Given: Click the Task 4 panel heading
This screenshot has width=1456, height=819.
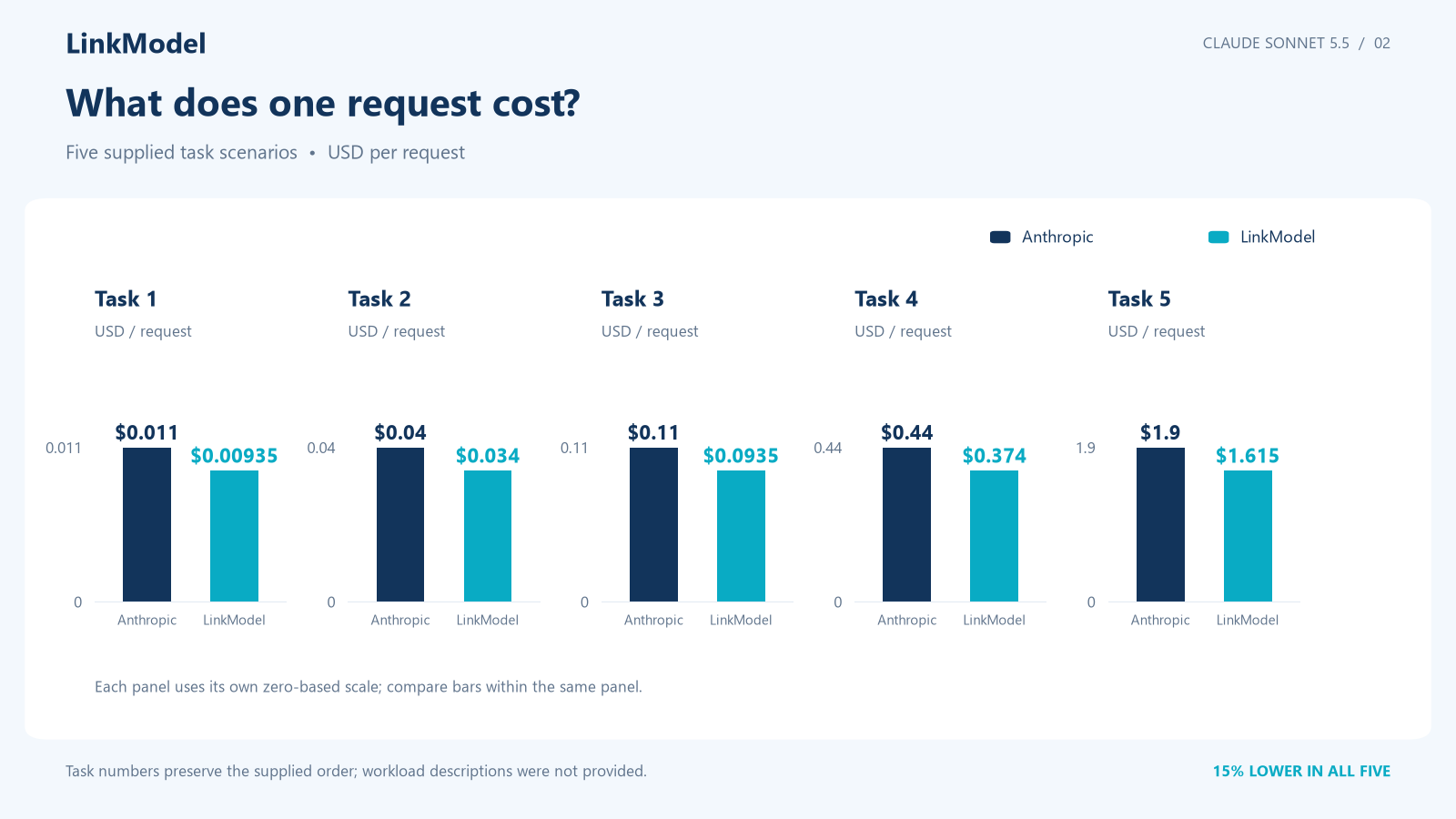Looking at the screenshot, I should (886, 298).
